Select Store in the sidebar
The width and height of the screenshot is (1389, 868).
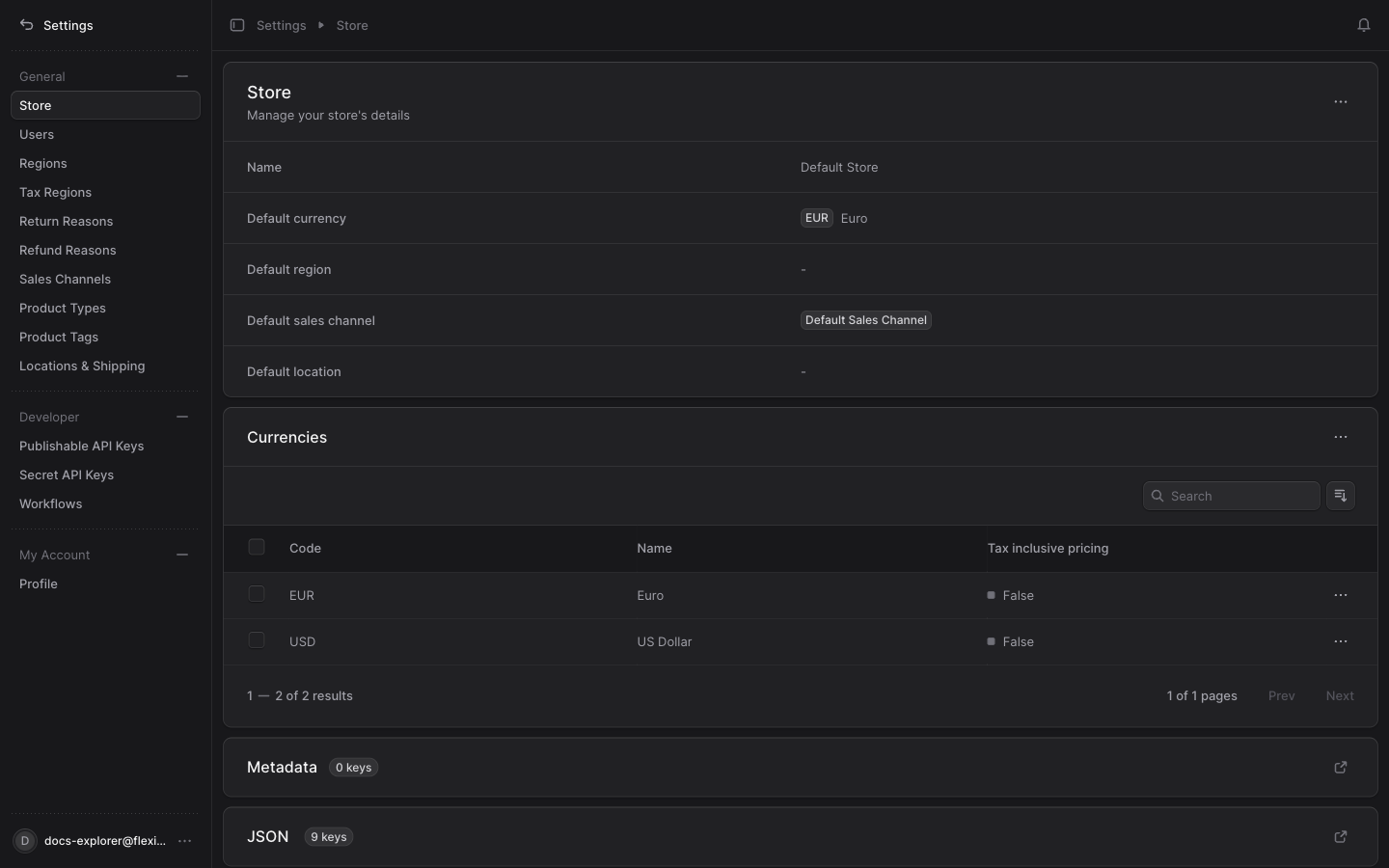click(x=105, y=105)
